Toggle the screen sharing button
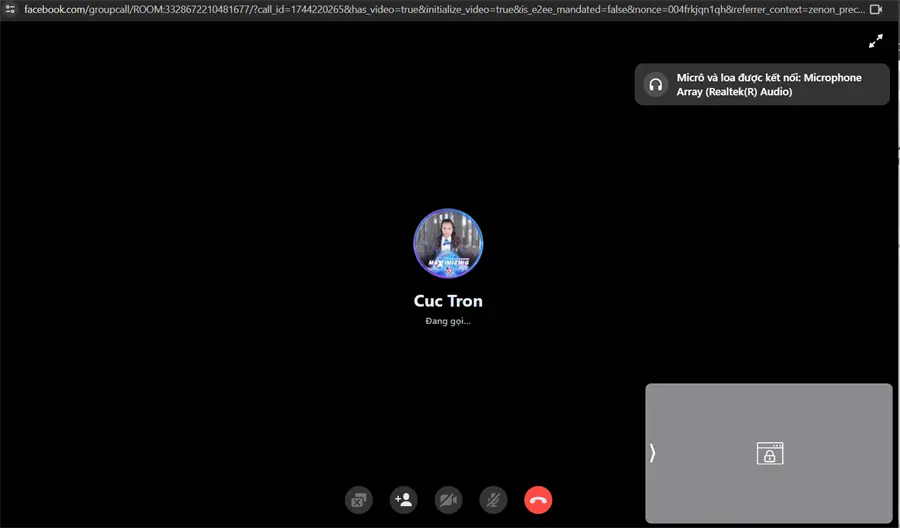The width and height of the screenshot is (900, 528). (x=359, y=500)
